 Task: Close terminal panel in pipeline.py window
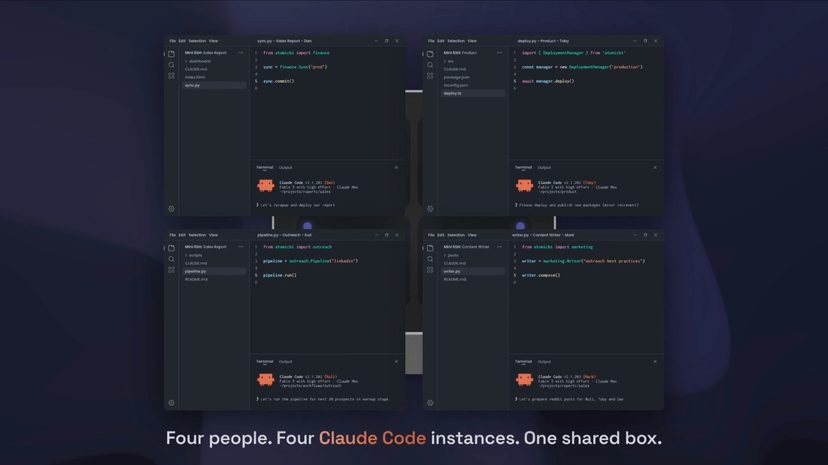click(x=397, y=362)
